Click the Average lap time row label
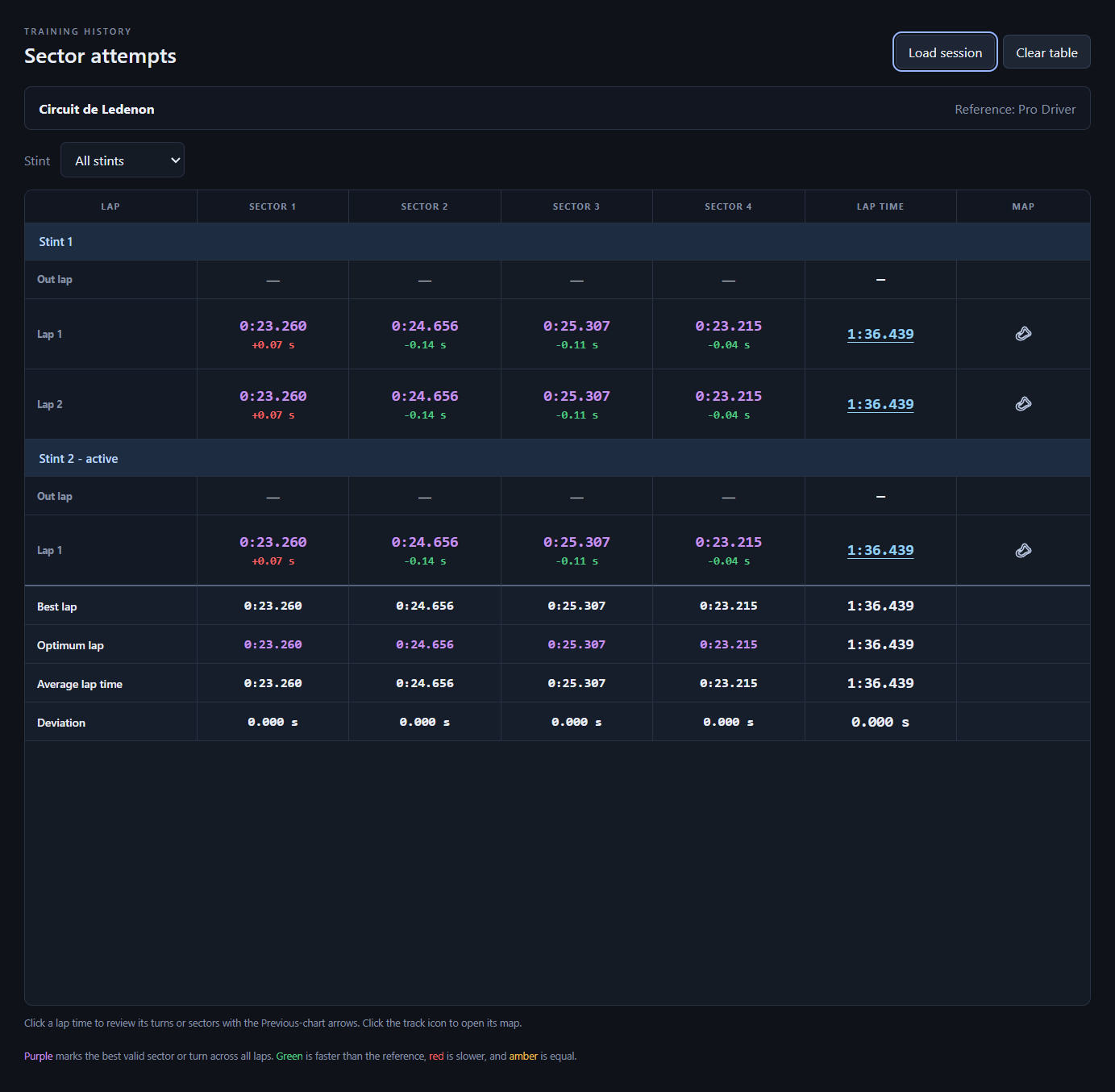Viewport: 1115px width, 1092px height. click(80, 684)
